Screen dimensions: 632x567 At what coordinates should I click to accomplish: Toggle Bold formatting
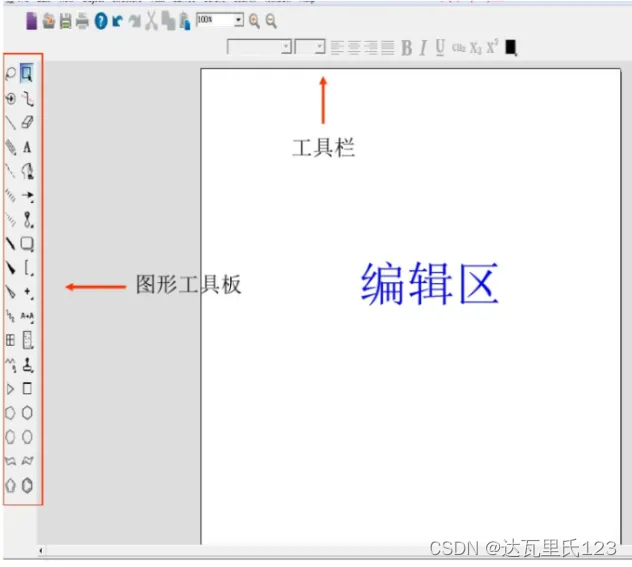tap(406, 48)
